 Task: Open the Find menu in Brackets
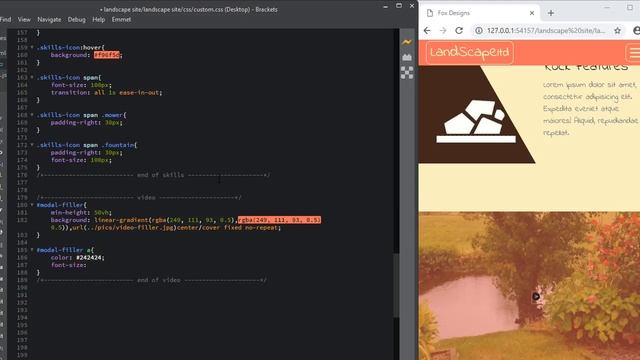click(x=5, y=19)
